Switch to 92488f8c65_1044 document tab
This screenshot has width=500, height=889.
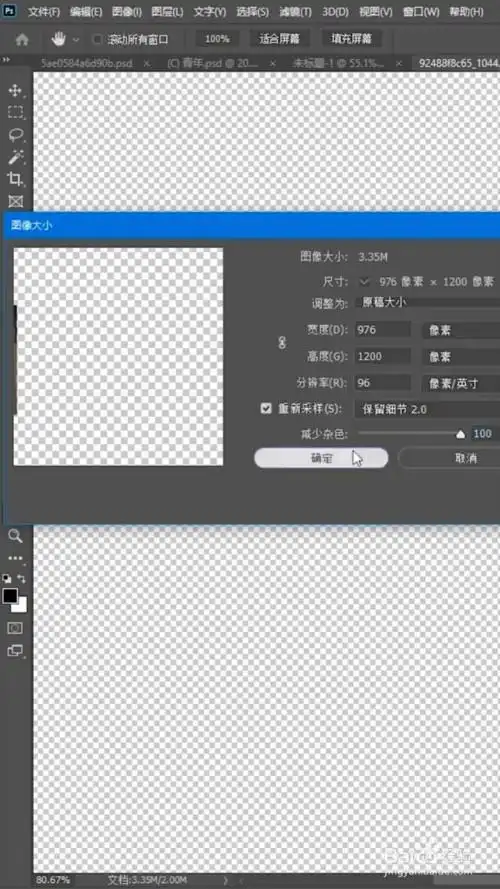pyautogui.click(x=459, y=64)
